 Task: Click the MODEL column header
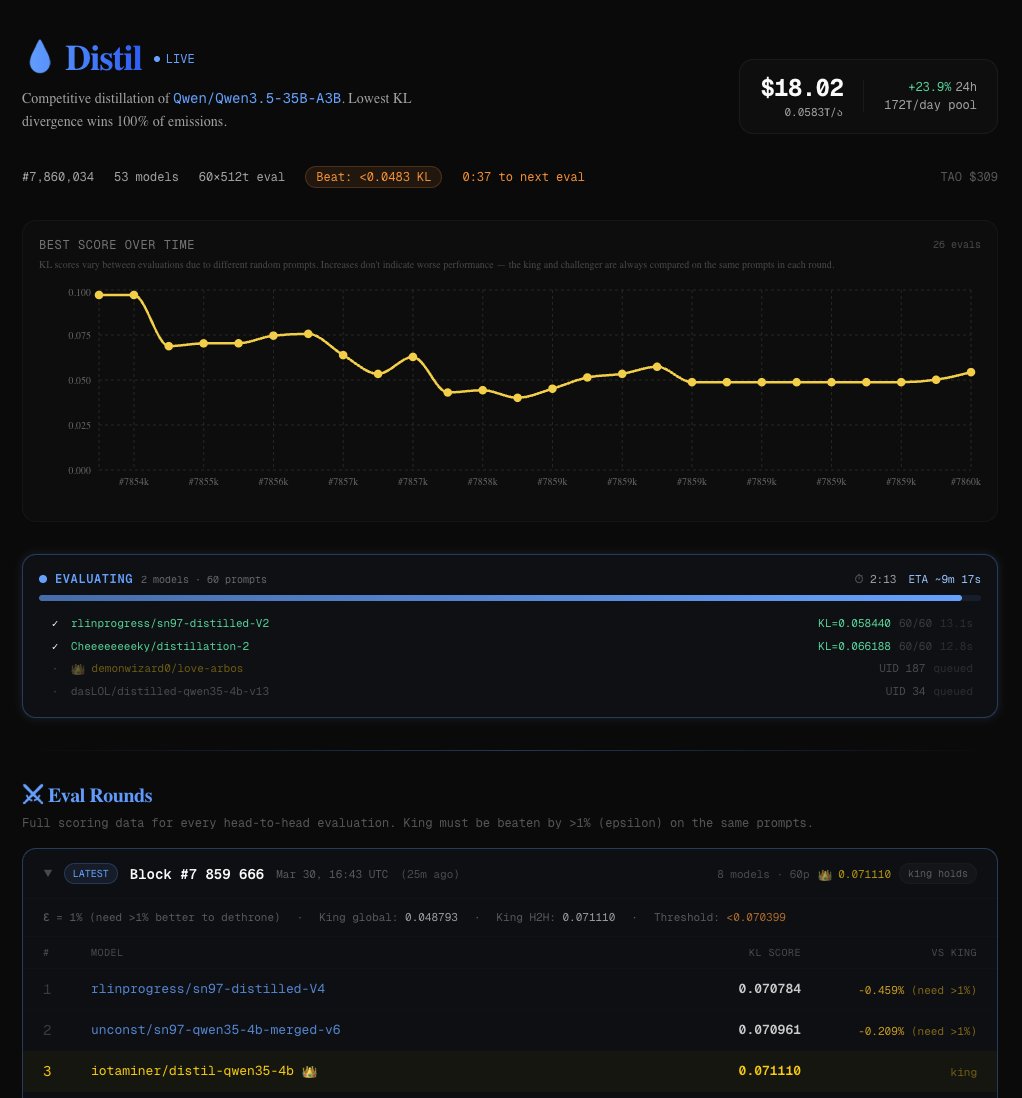[x=106, y=952]
